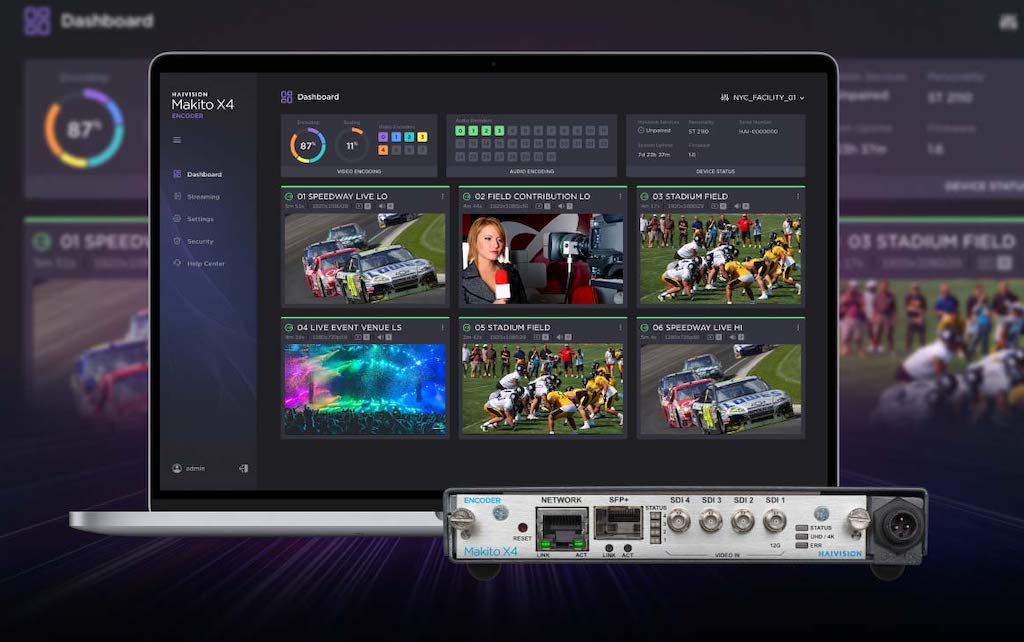Screen dimensions: 1024x642
Task: Click status icon of 04 LIVE EVENT VENUE LS
Action: (x=289, y=327)
